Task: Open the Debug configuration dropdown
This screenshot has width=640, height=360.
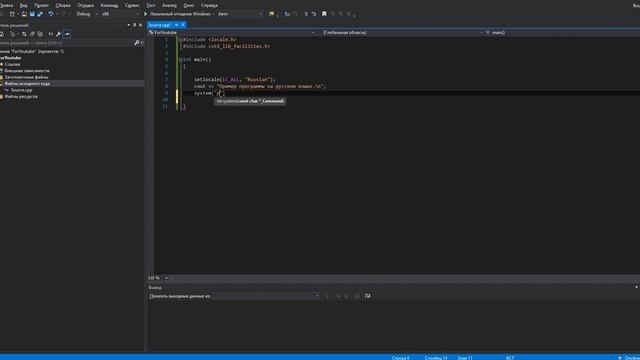Action: pos(87,14)
